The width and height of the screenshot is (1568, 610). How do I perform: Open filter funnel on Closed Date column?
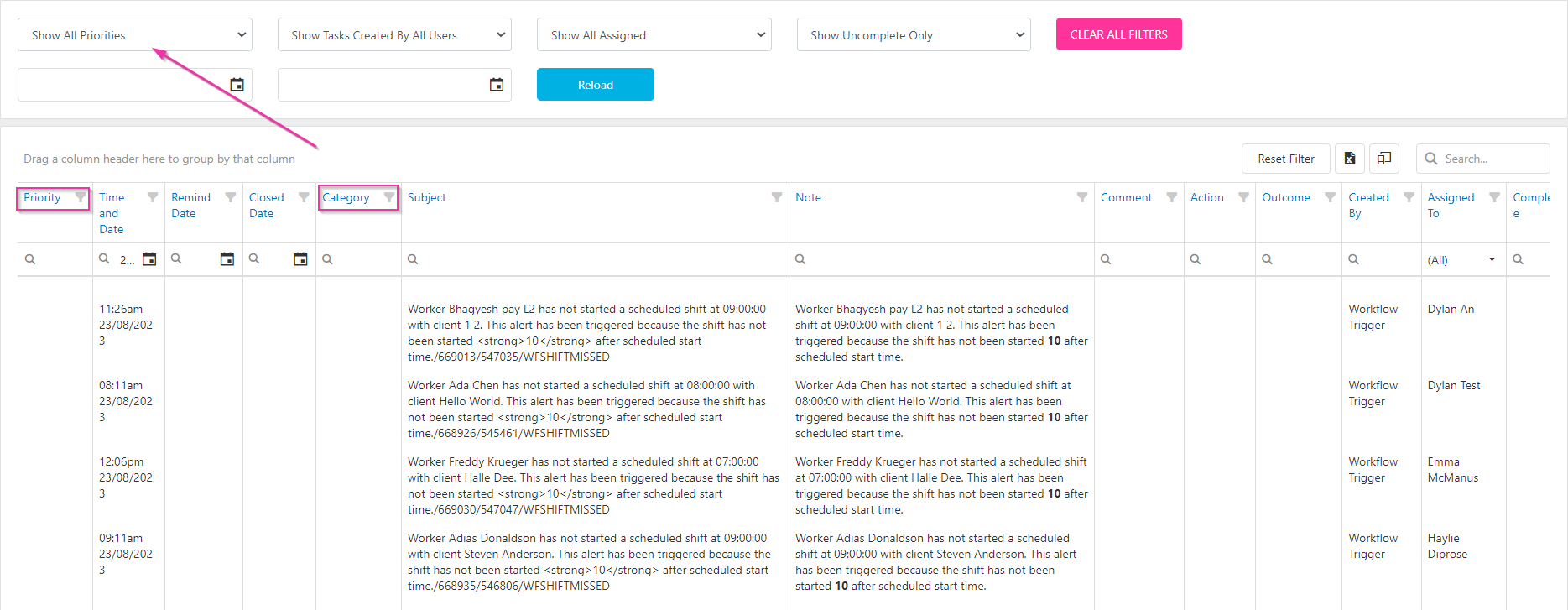point(304,197)
